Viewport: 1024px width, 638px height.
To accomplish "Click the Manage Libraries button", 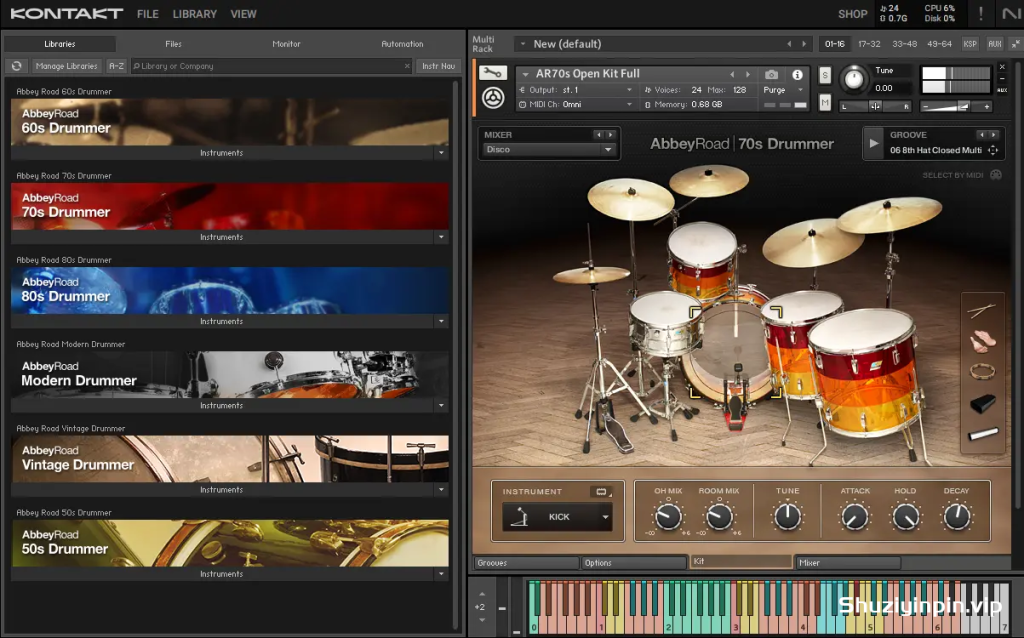I will [x=67, y=66].
